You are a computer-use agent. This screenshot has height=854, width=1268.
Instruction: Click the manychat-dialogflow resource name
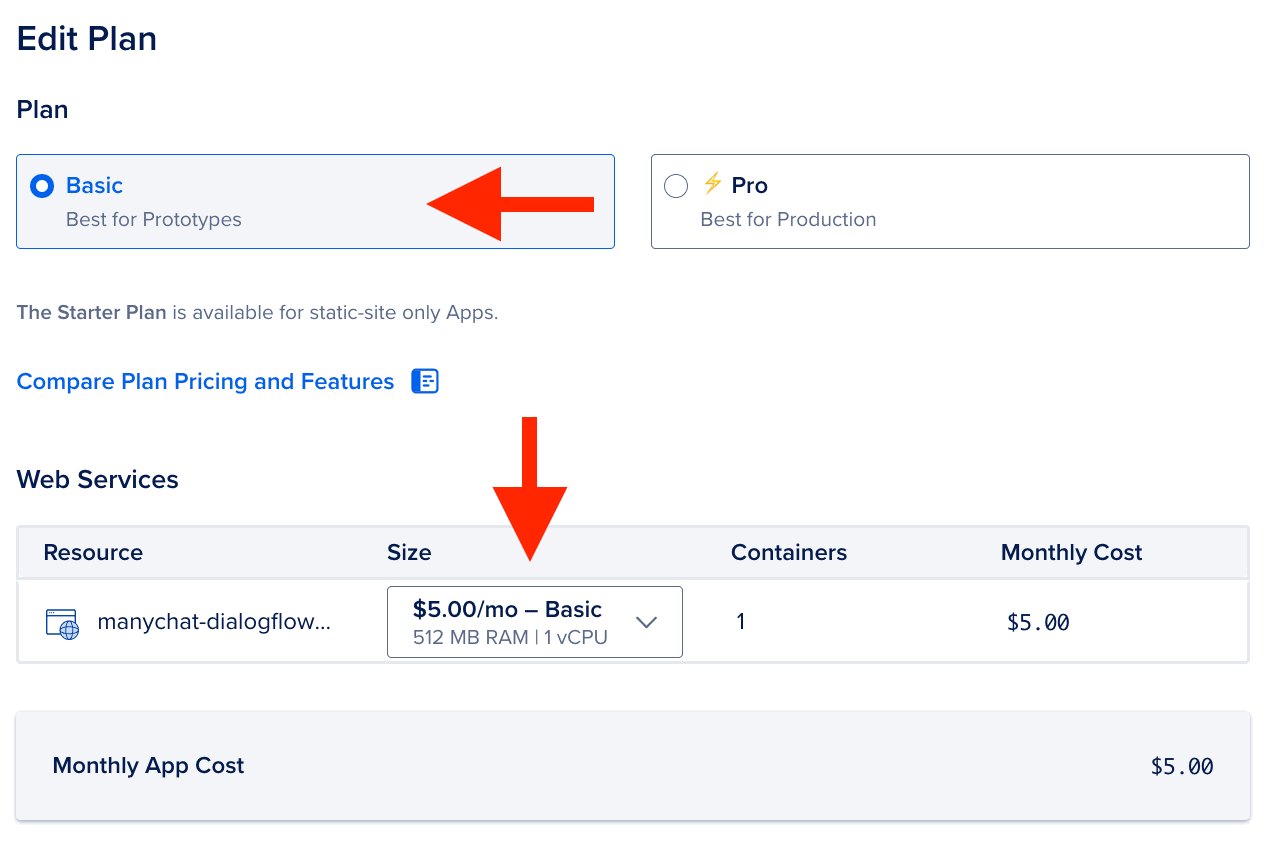[x=214, y=622]
